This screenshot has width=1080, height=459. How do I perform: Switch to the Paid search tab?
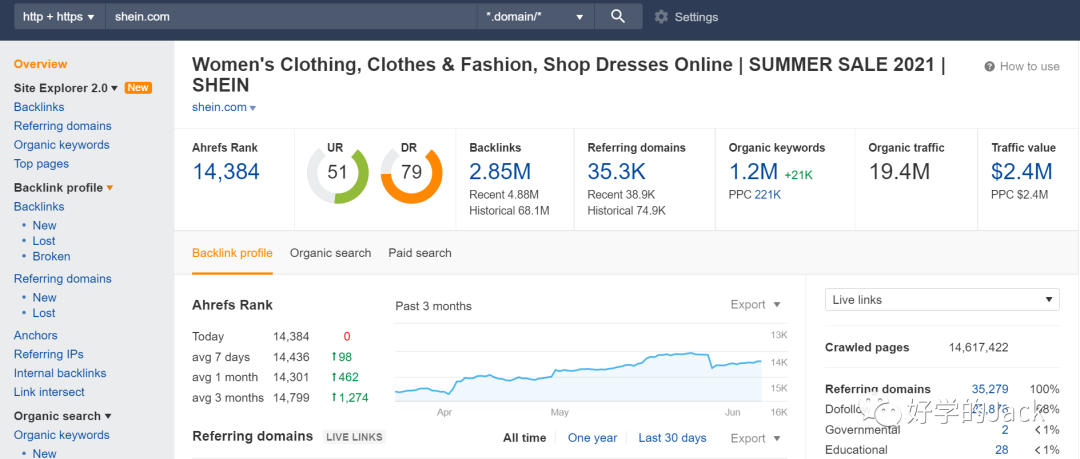pyautogui.click(x=420, y=253)
